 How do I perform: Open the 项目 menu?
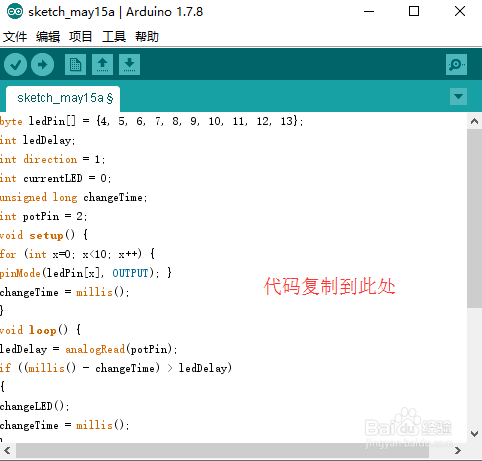coord(81,37)
